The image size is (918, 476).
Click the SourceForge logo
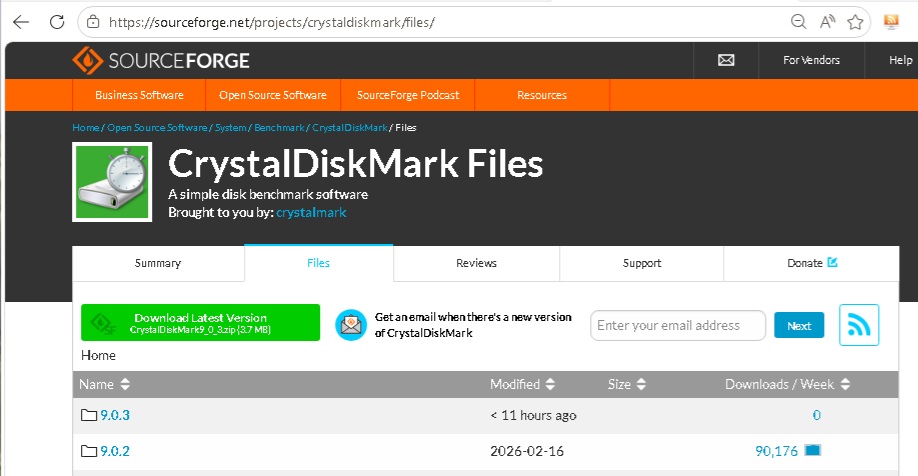click(161, 60)
